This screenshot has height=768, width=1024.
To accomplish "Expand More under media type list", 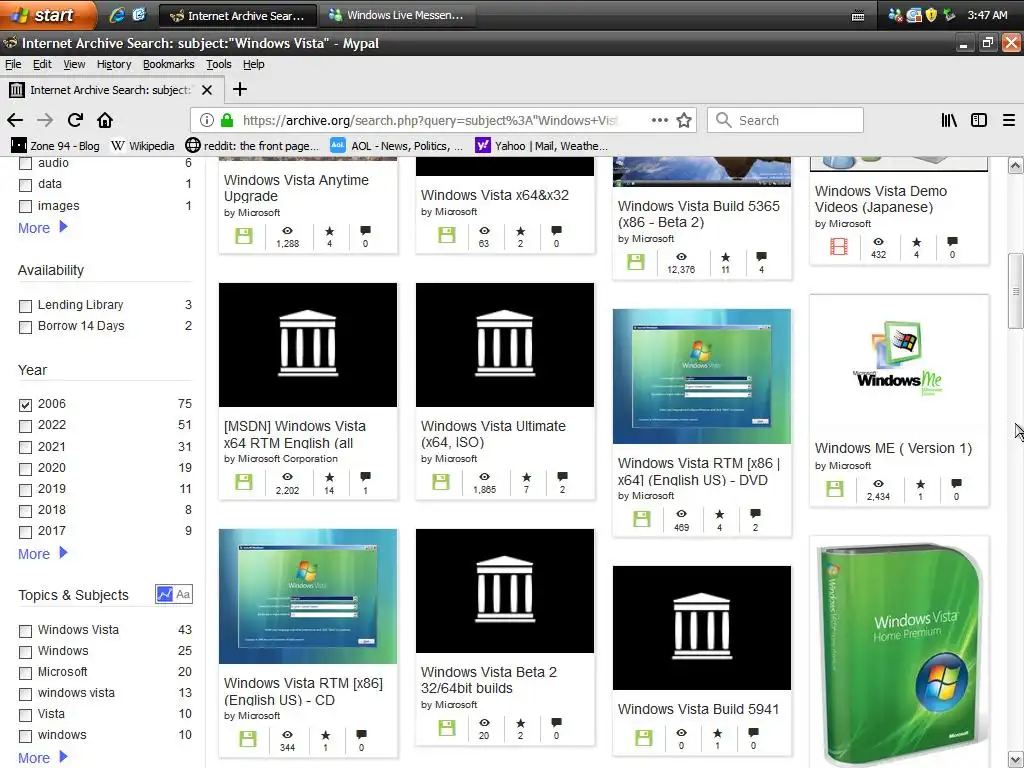I will [42, 228].
